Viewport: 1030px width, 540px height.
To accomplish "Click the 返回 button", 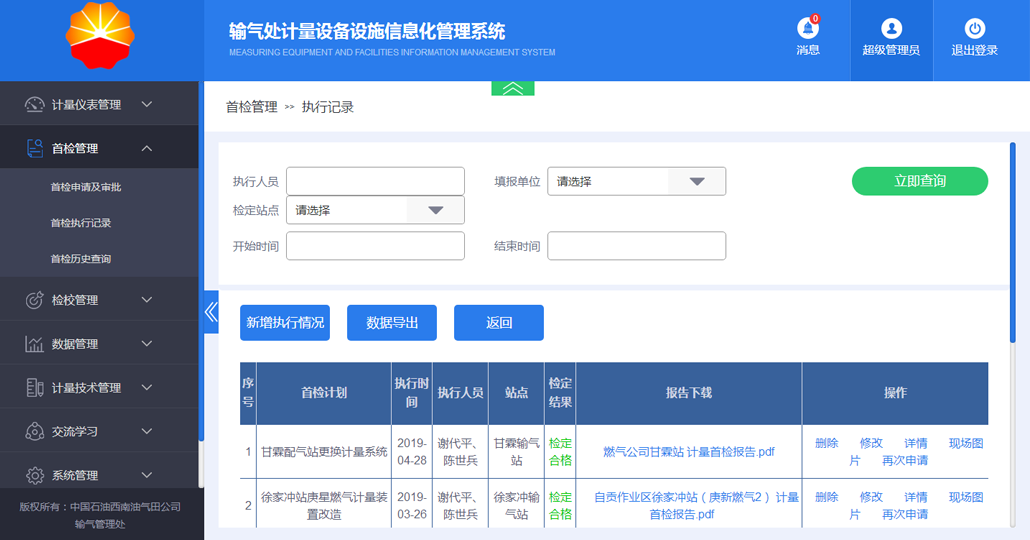I will click(x=499, y=323).
